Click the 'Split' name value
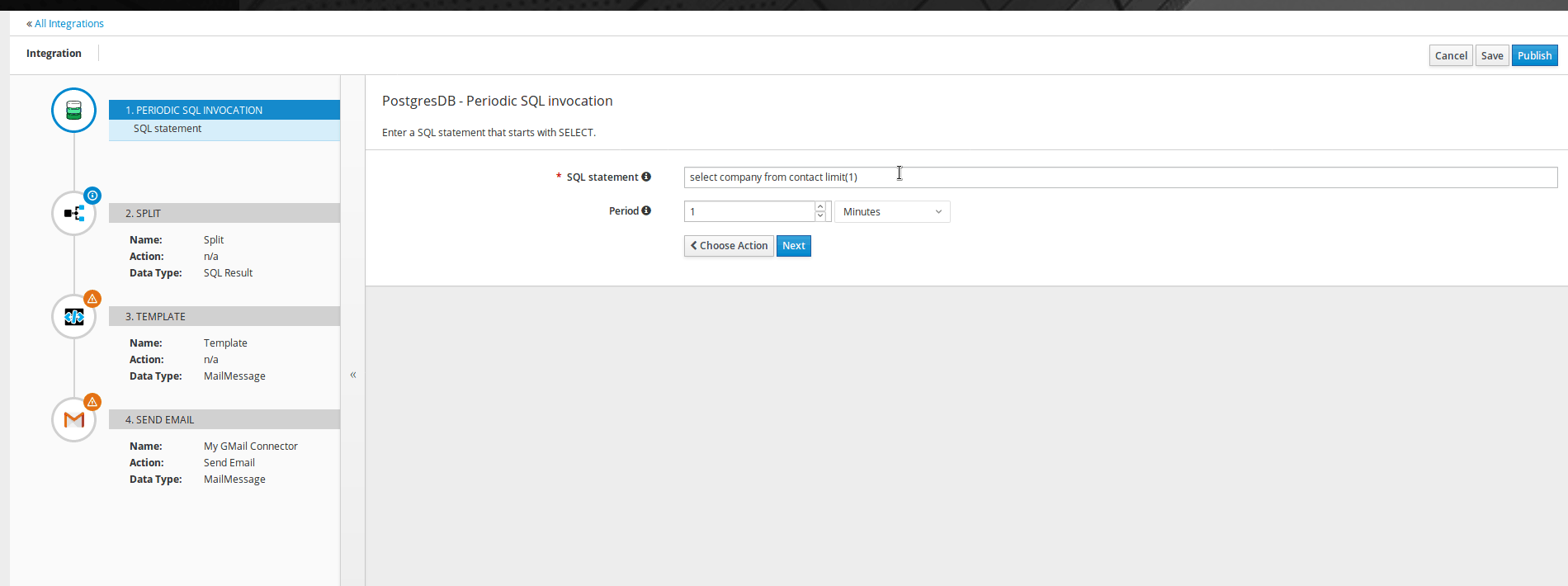 point(214,240)
